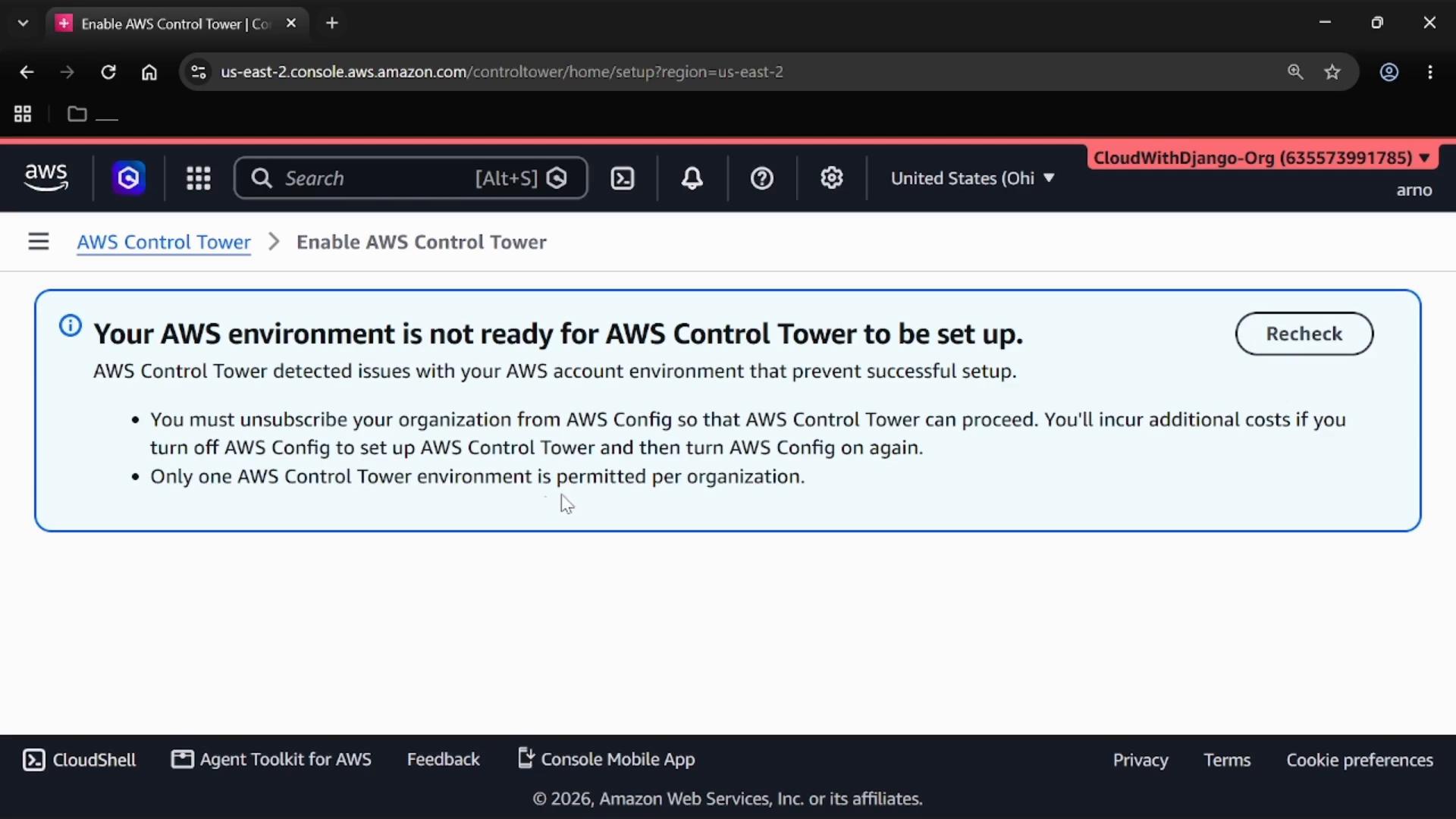This screenshot has width=1456, height=819.
Task: Open the tab search dropdown arrow
Action: 23,24
